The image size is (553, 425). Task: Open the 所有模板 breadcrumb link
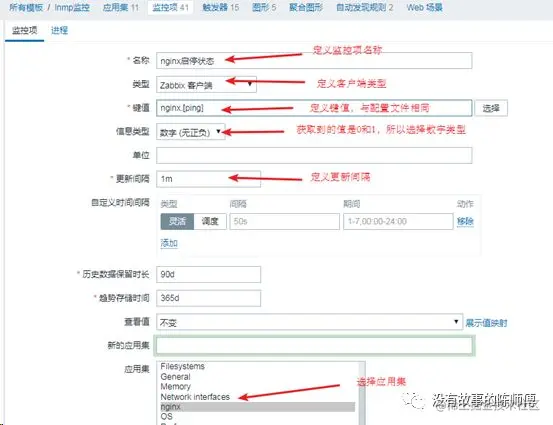(x=26, y=7)
